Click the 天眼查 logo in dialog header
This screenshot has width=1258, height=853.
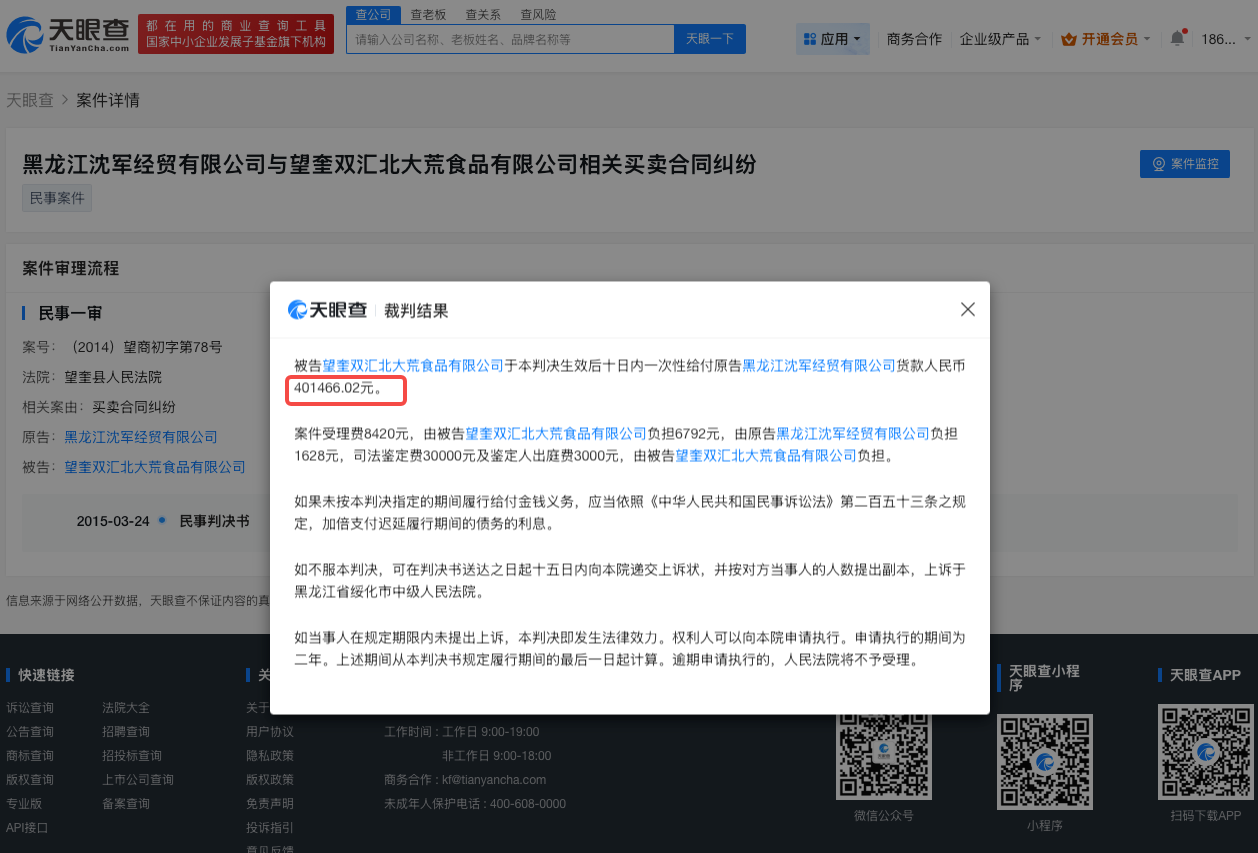[x=328, y=310]
